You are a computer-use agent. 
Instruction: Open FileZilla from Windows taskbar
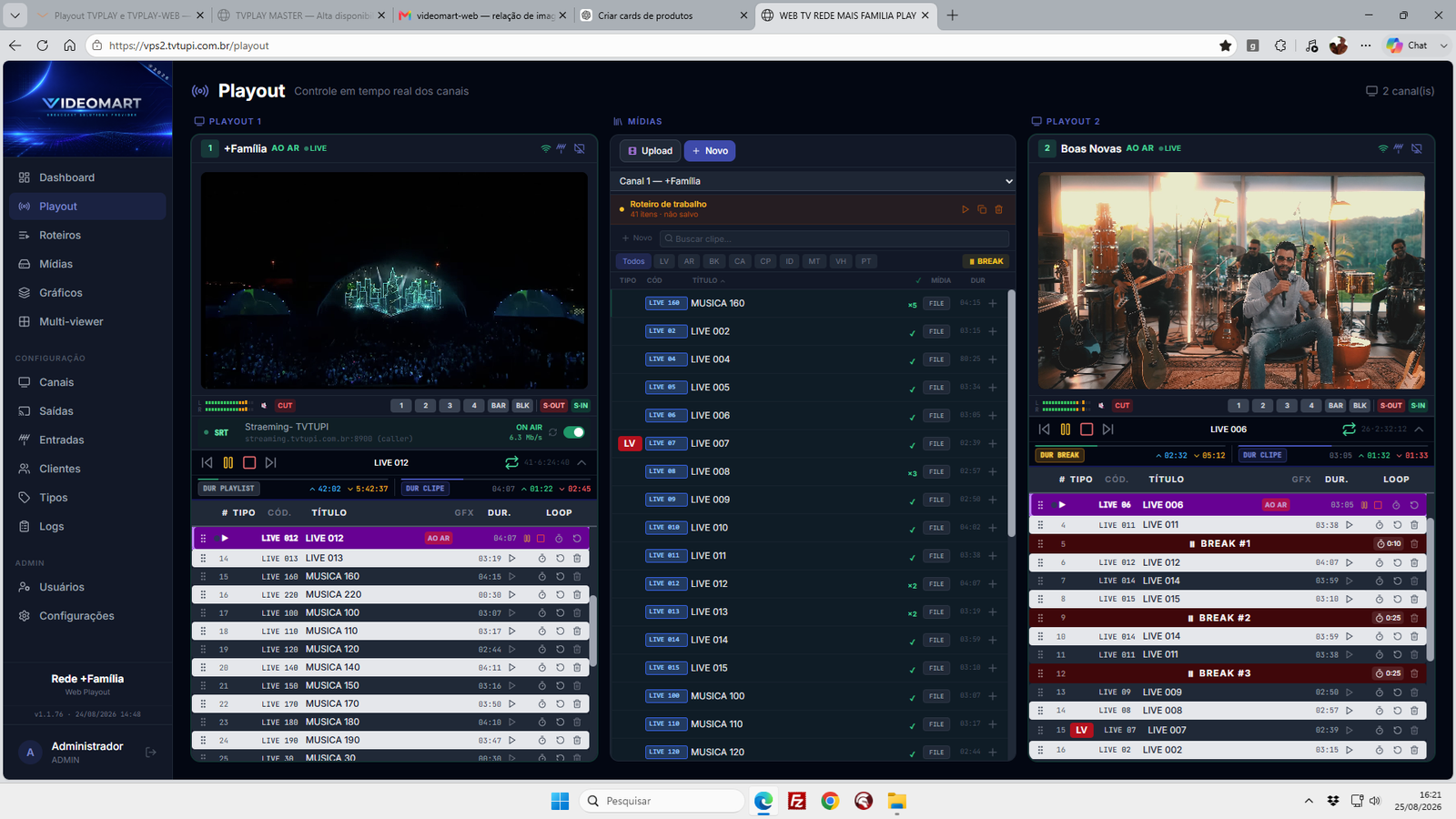click(797, 801)
